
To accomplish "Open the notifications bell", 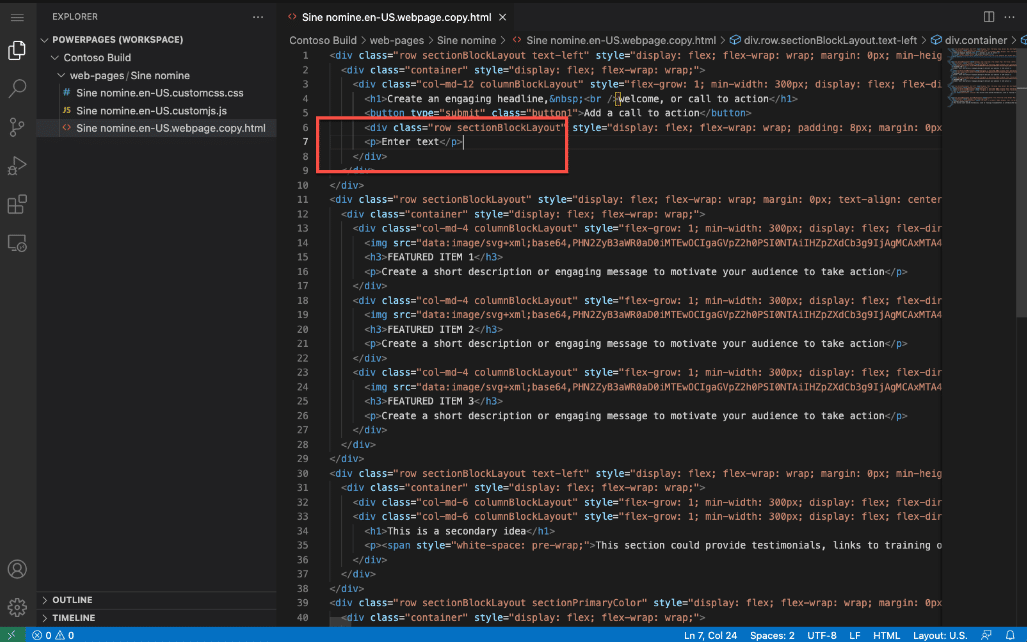I will pyautogui.click(x=1009, y=635).
